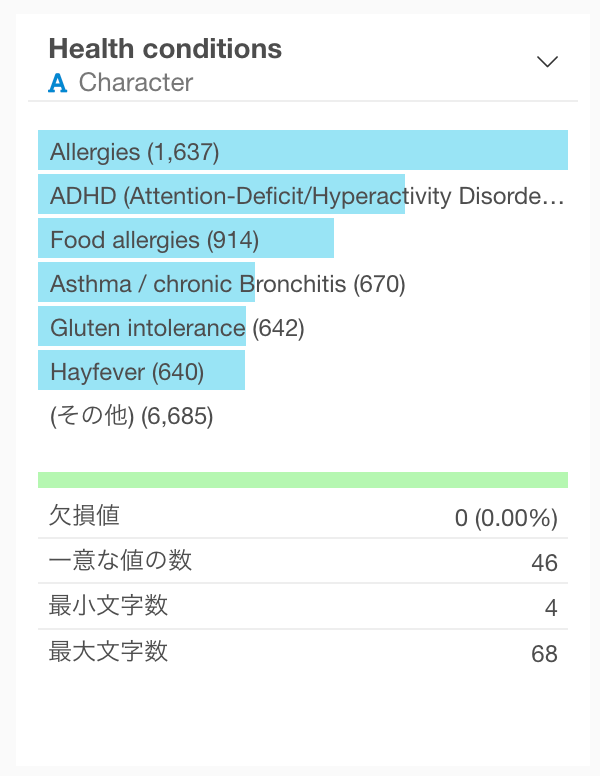The image size is (600, 776).
Task: Click the unique count value 46
Action: pyautogui.click(x=544, y=563)
